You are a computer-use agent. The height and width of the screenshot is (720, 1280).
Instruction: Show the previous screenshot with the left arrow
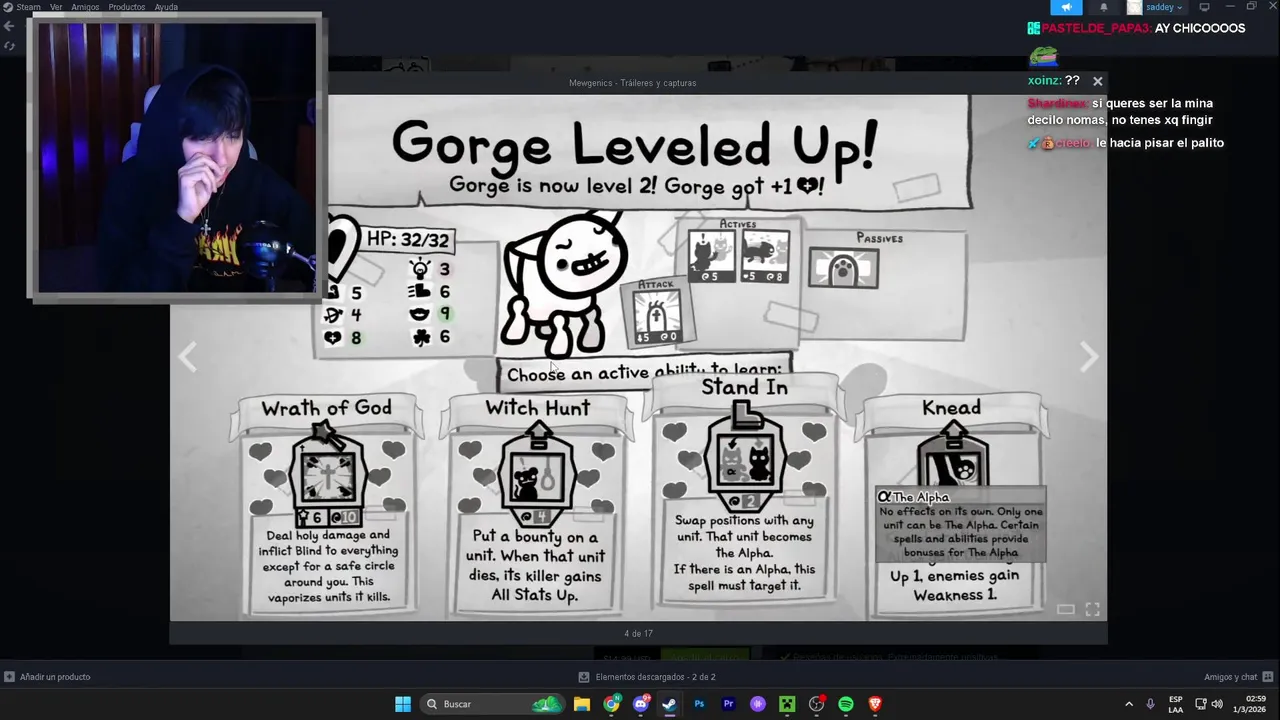click(x=187, y=357)
